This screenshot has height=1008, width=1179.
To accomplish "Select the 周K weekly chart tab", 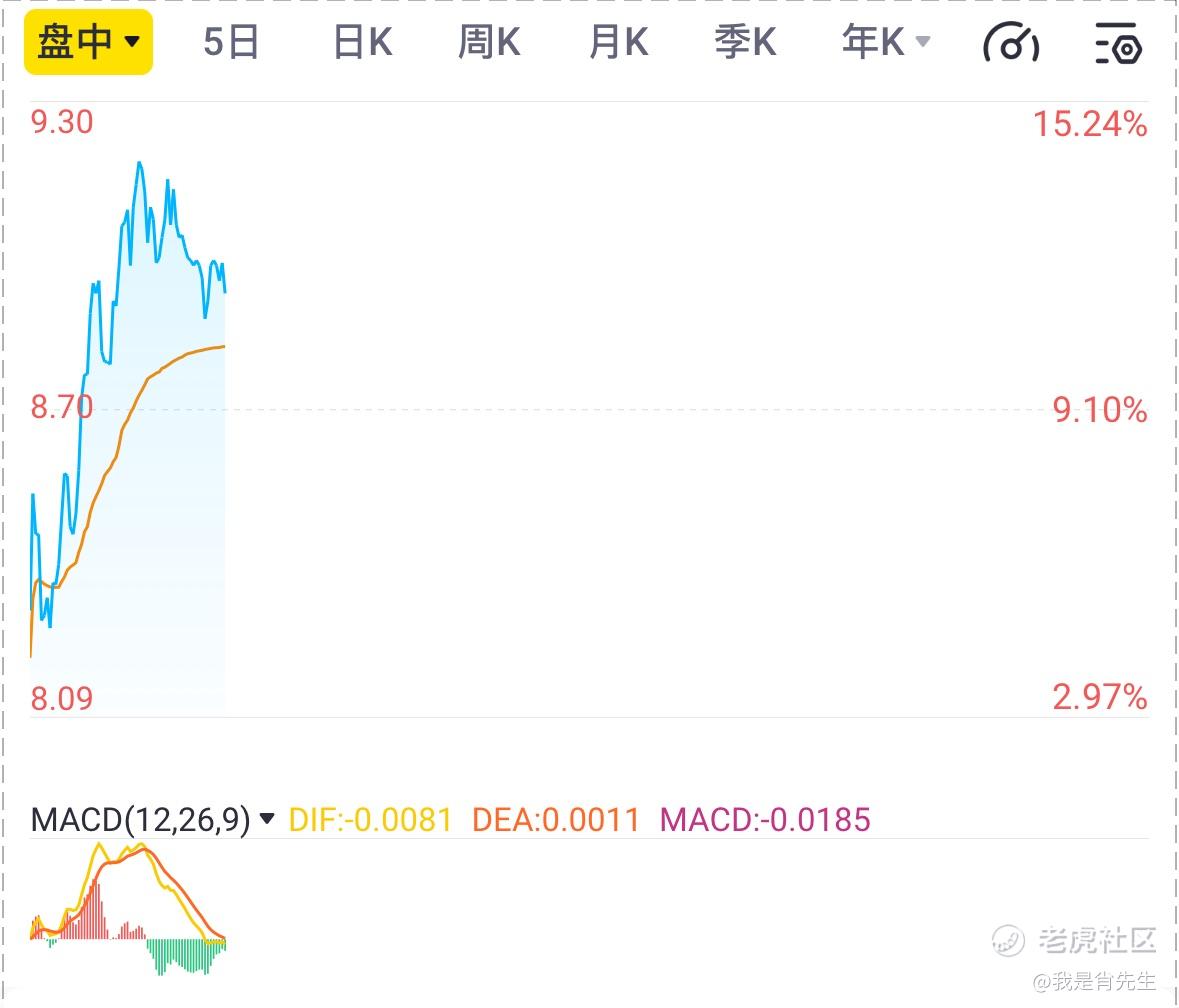I will point(489,42).
